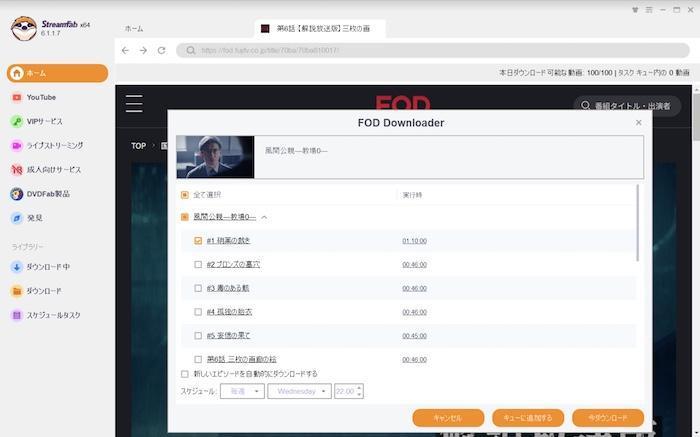Viewport: 700px width, 437px height.
Task: Click the 00:45:00 duration of episode #5
Action: coord(414,336)
